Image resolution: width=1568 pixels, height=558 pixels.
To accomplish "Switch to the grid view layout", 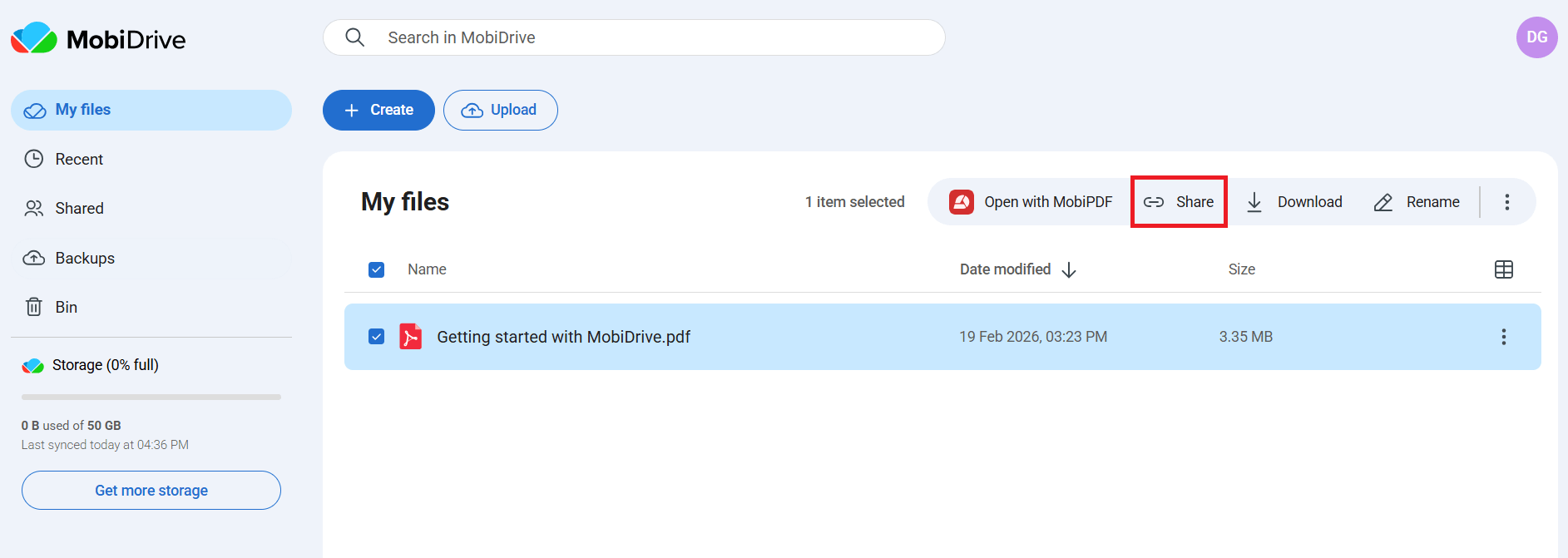I will pyautogui.click(x=1503, y=269).
